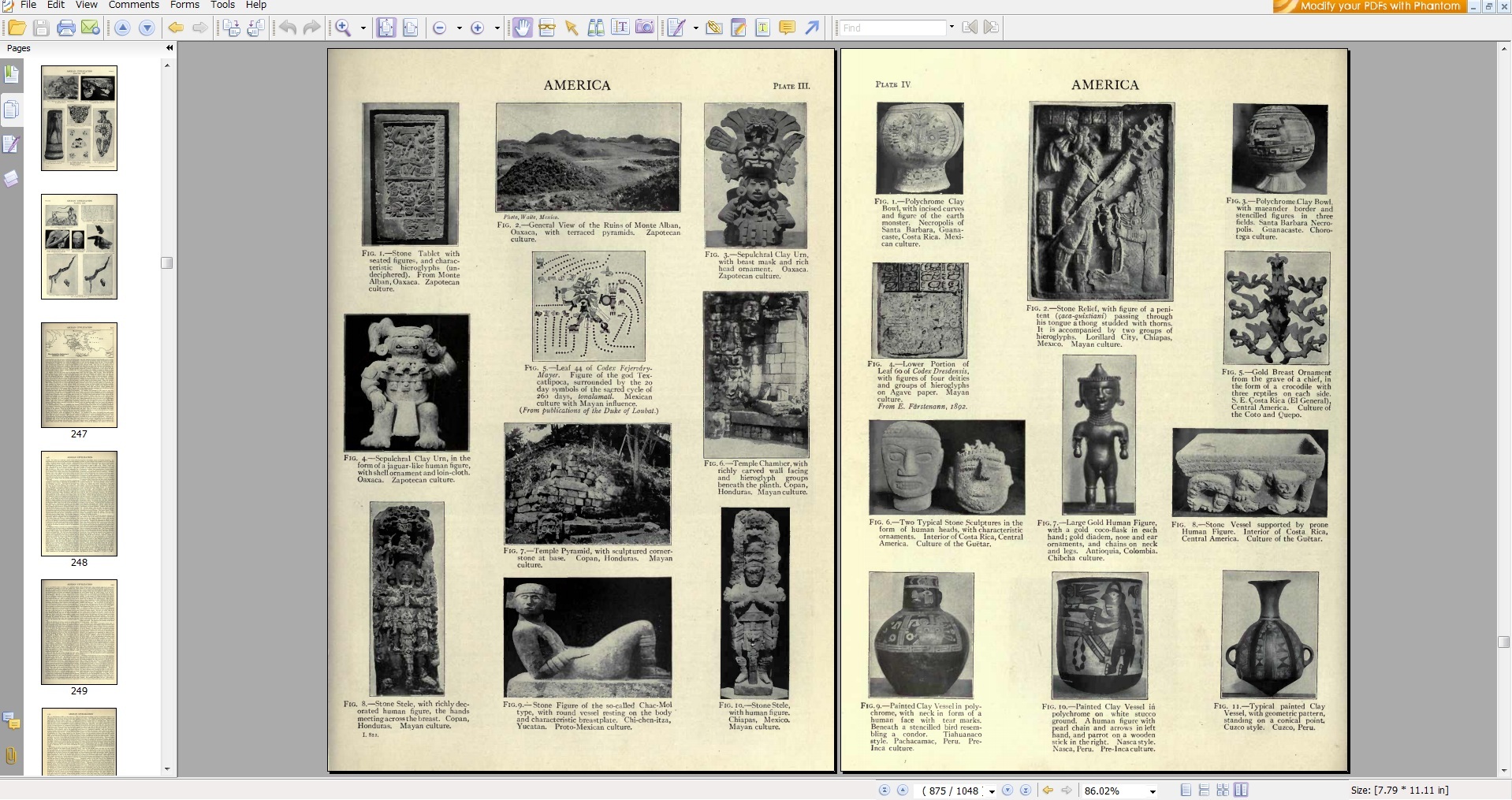Open the Tools menu
Image resolution: width=1512 pixels, height=800 pixels.
click(x=222, y=5)
